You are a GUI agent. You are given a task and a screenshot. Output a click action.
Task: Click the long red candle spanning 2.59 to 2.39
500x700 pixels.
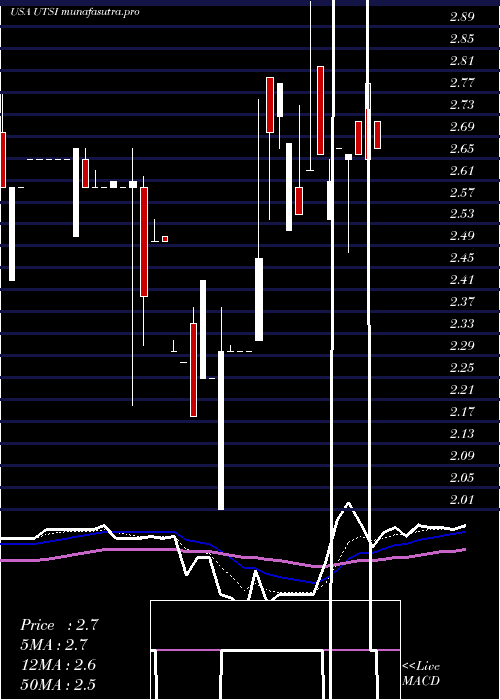click(144, 242)
